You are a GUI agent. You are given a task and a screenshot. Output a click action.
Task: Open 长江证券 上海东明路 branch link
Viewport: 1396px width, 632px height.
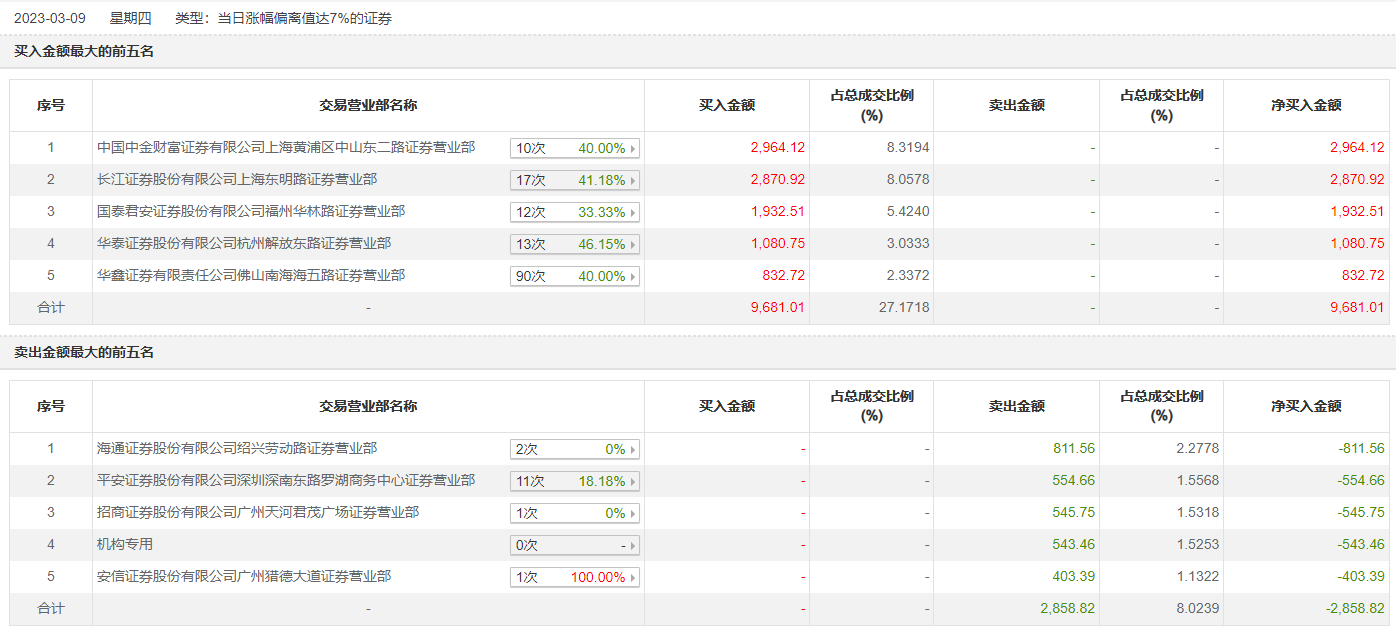tap(237, 180)
